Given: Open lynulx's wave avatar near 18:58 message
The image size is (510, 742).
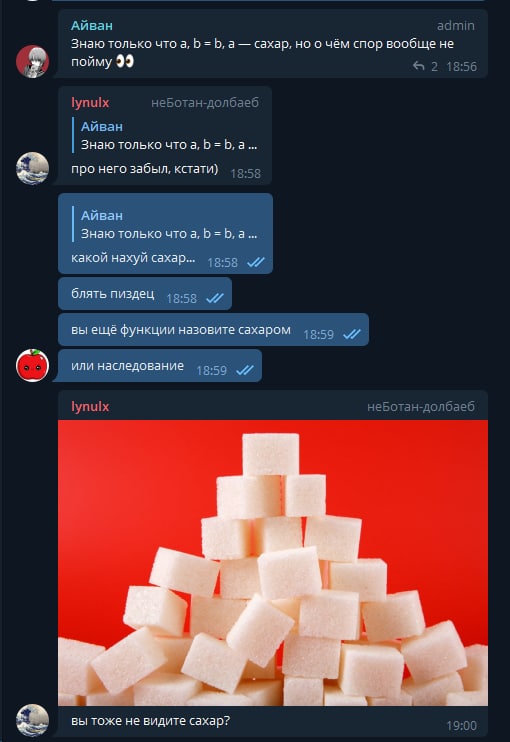Looking at the screenshot, I should [x=33, y=168].
